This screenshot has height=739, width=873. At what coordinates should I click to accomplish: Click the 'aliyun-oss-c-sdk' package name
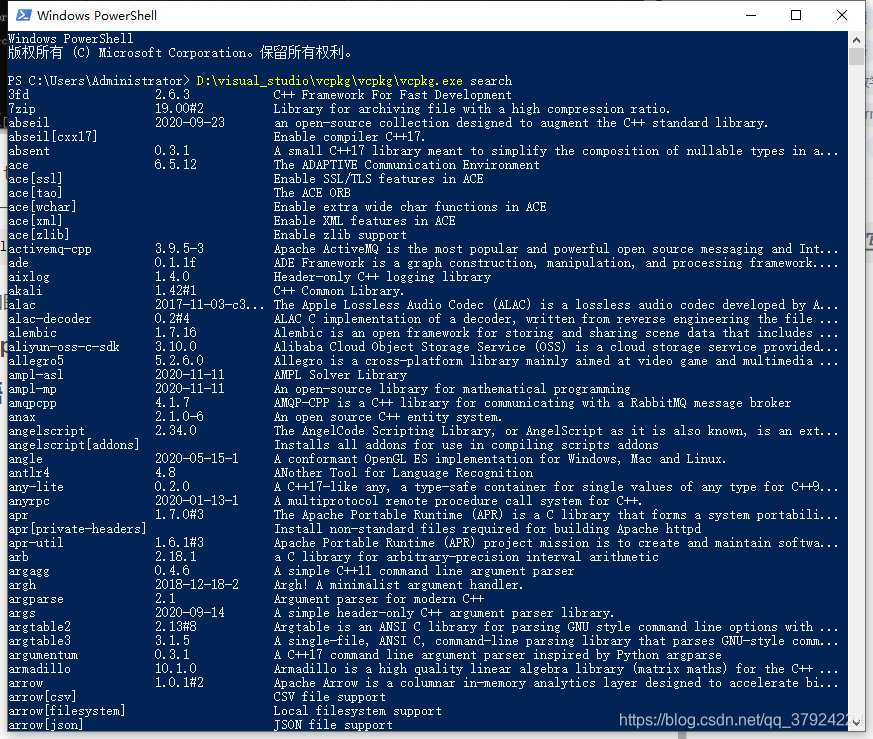pyautogui.click(x=63, y=347)
